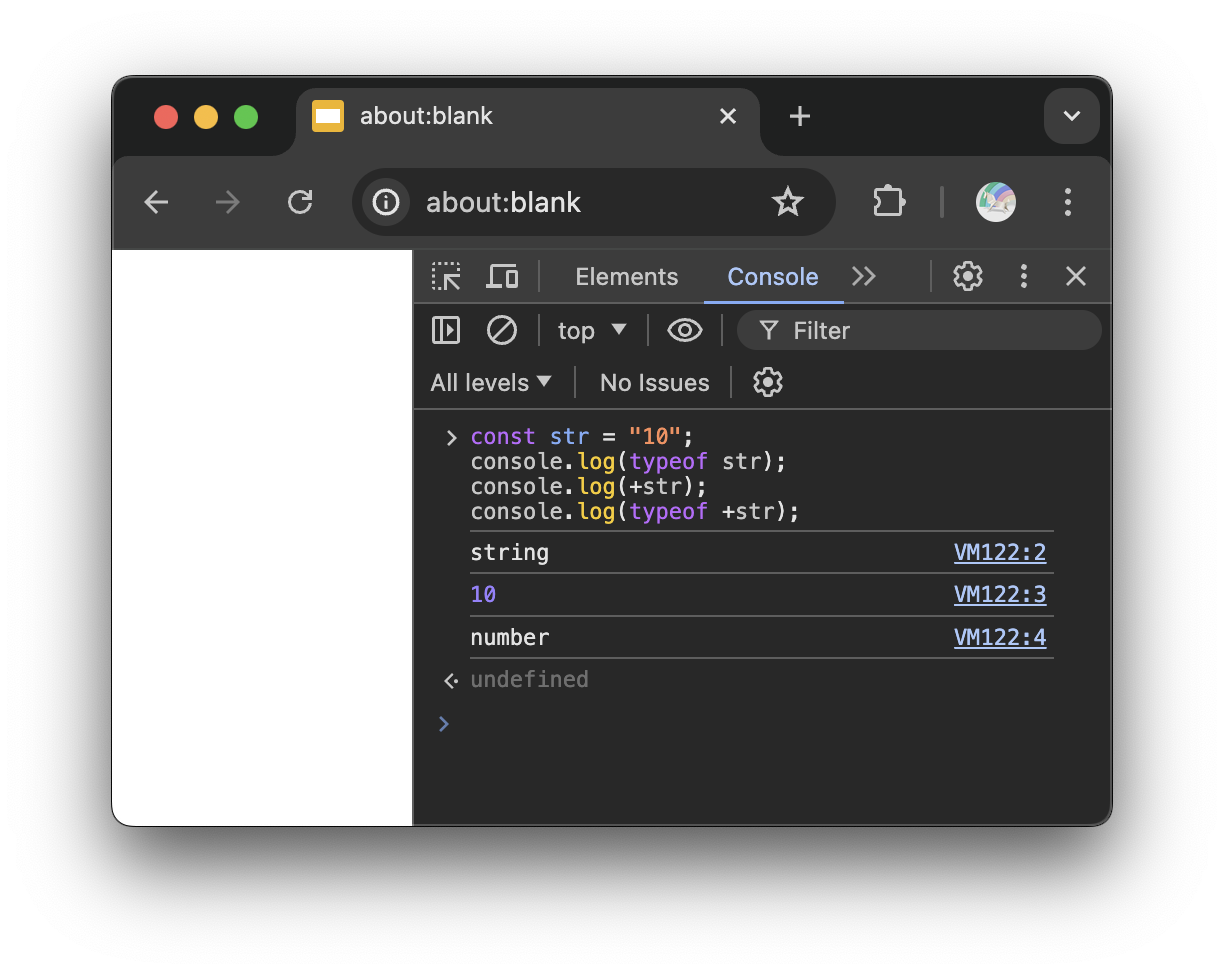Open the tab search dropdown arrow
Screen dimensions: 1224x974
point(1072,116)
